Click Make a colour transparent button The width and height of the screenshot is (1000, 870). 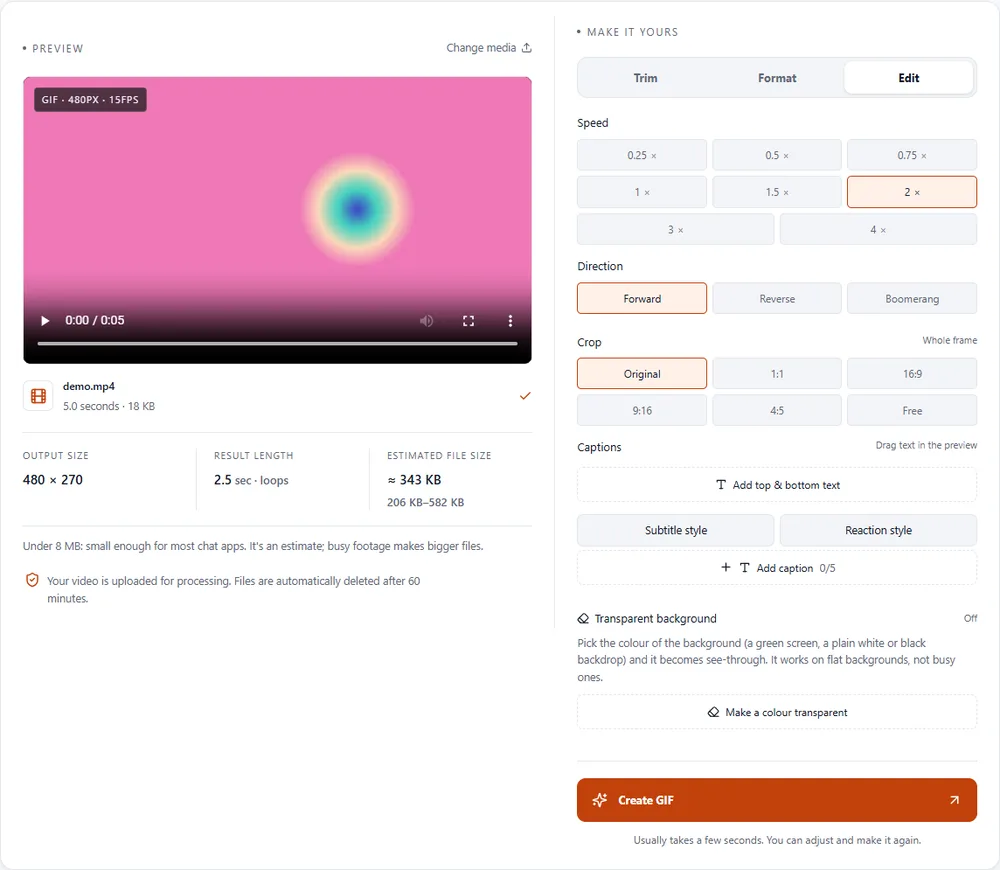[777, 712]
